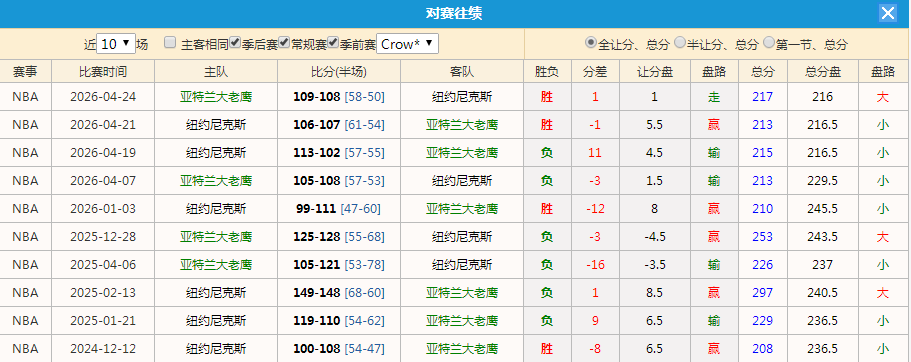This screenshot has height=362, width=911.
Task: Click the 109-108 score on 2026-04-24
Action: point(317,97)
